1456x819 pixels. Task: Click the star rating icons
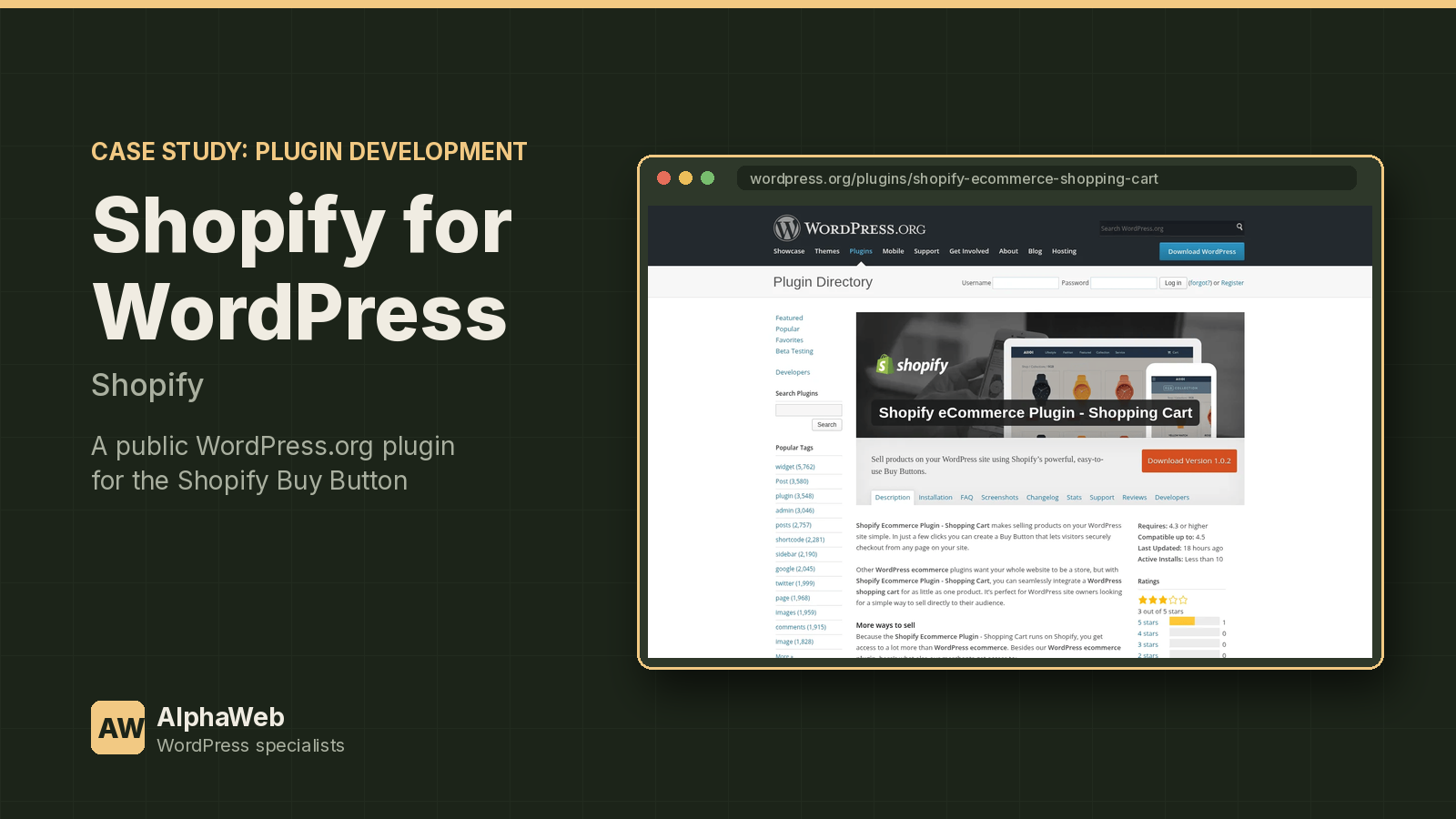1162,600
